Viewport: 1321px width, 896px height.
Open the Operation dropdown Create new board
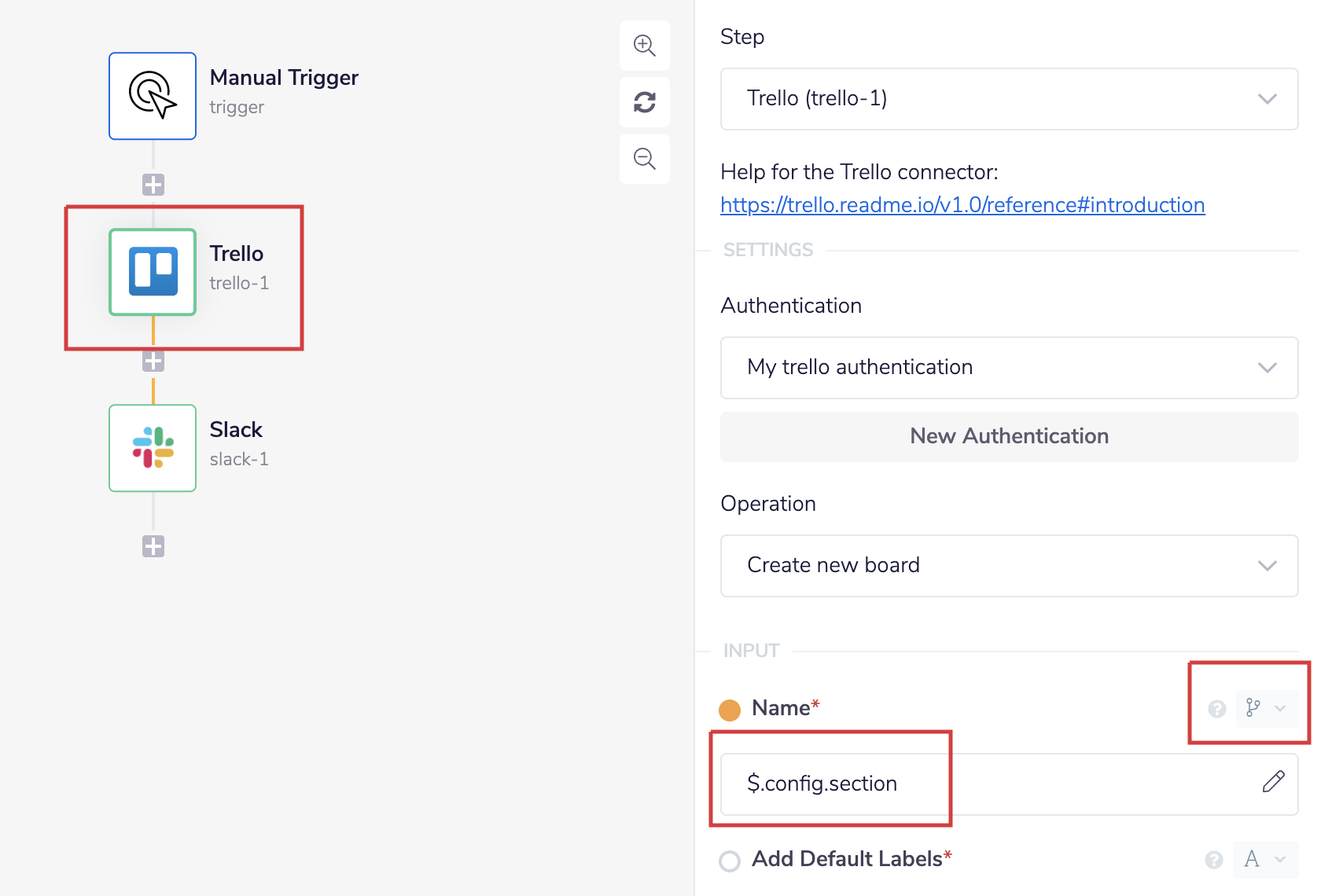(x=1009, y=566)
